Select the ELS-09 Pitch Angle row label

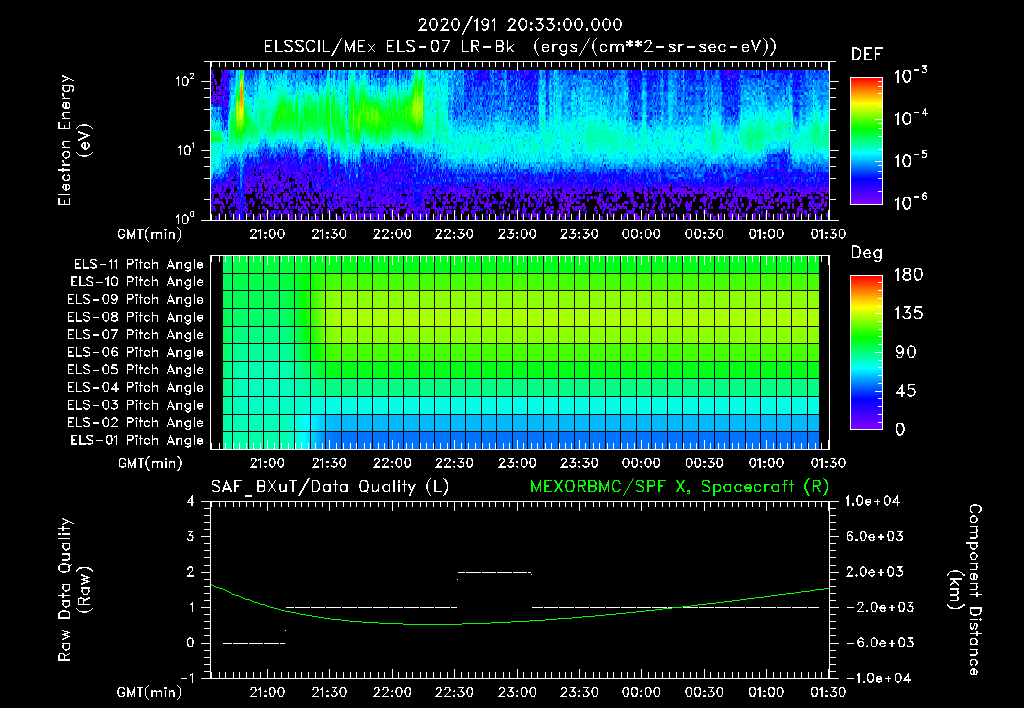point(136,300)
